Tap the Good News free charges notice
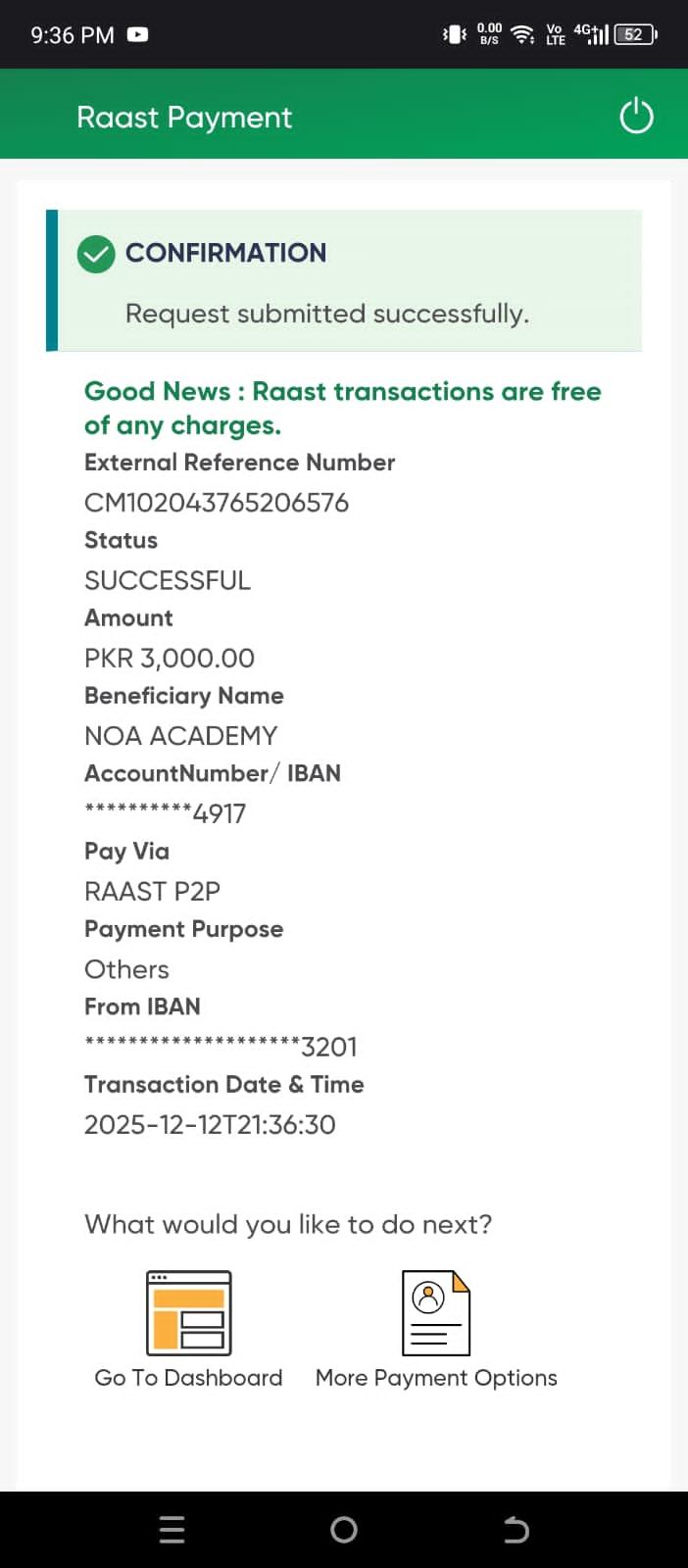Viewport: 688px width, 1568px height. coord(342,408)
